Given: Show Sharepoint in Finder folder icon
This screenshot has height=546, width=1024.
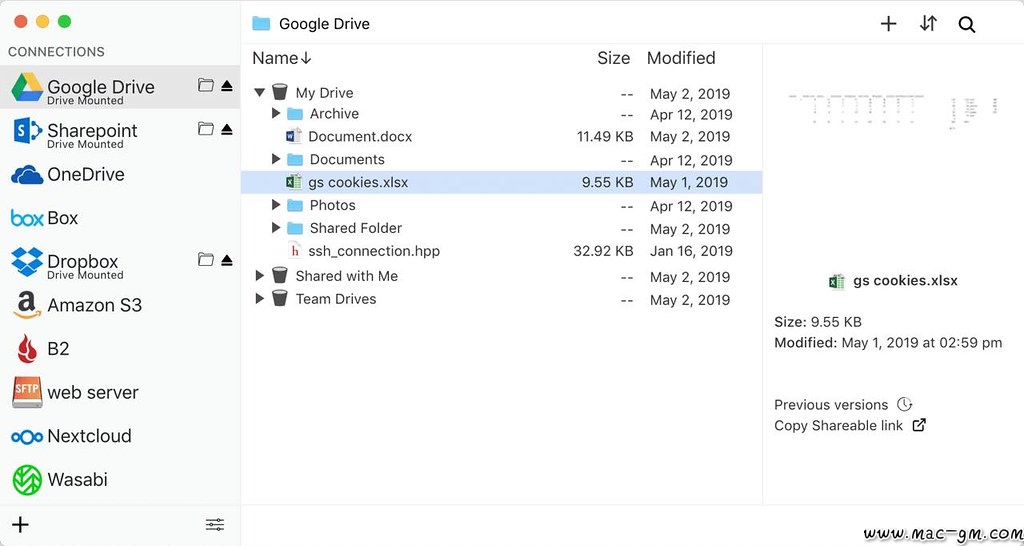Looking at the screenshot, I should [206, 129].
